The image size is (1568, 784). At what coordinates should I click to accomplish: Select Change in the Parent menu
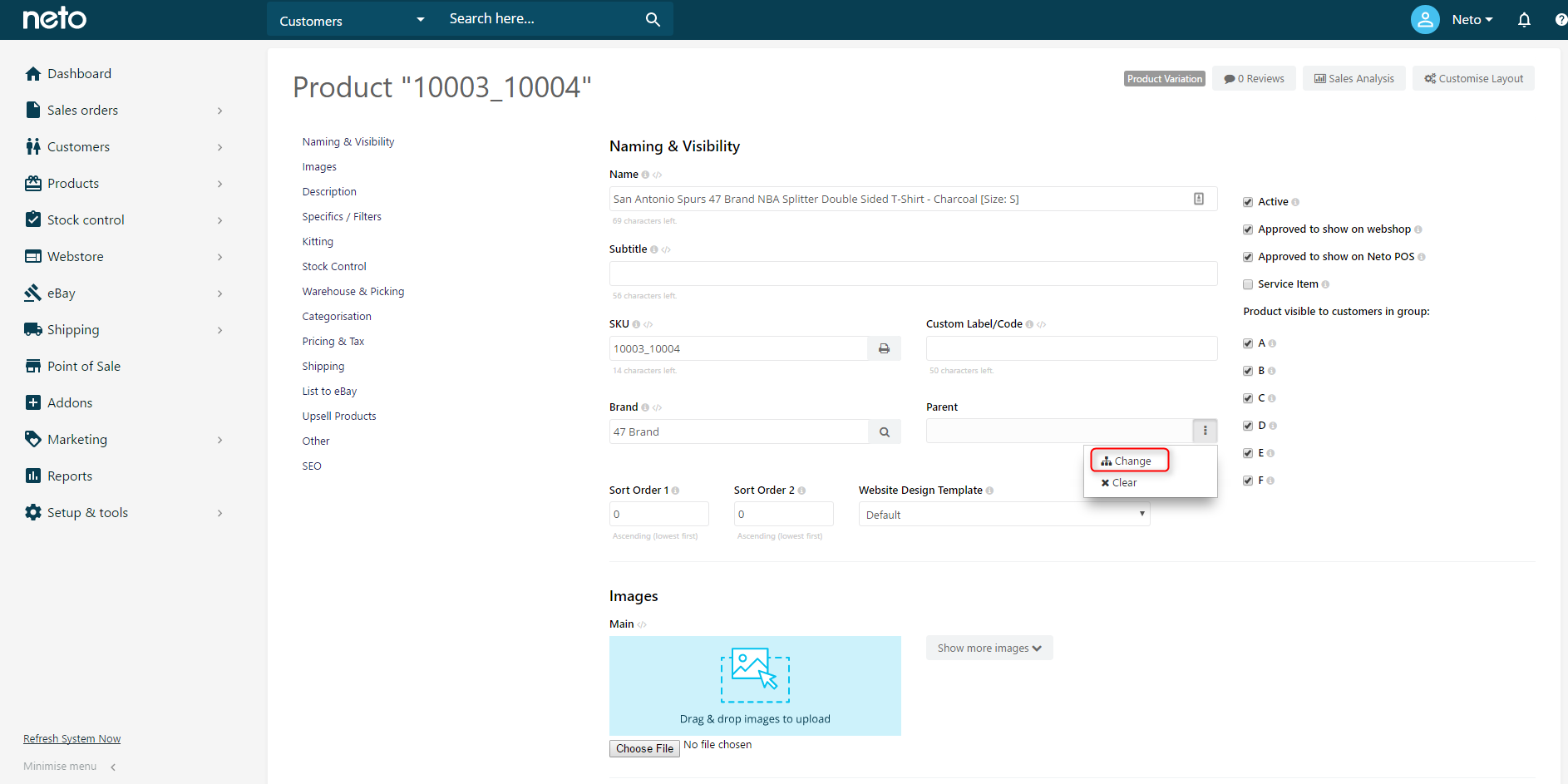[1129, 461]
